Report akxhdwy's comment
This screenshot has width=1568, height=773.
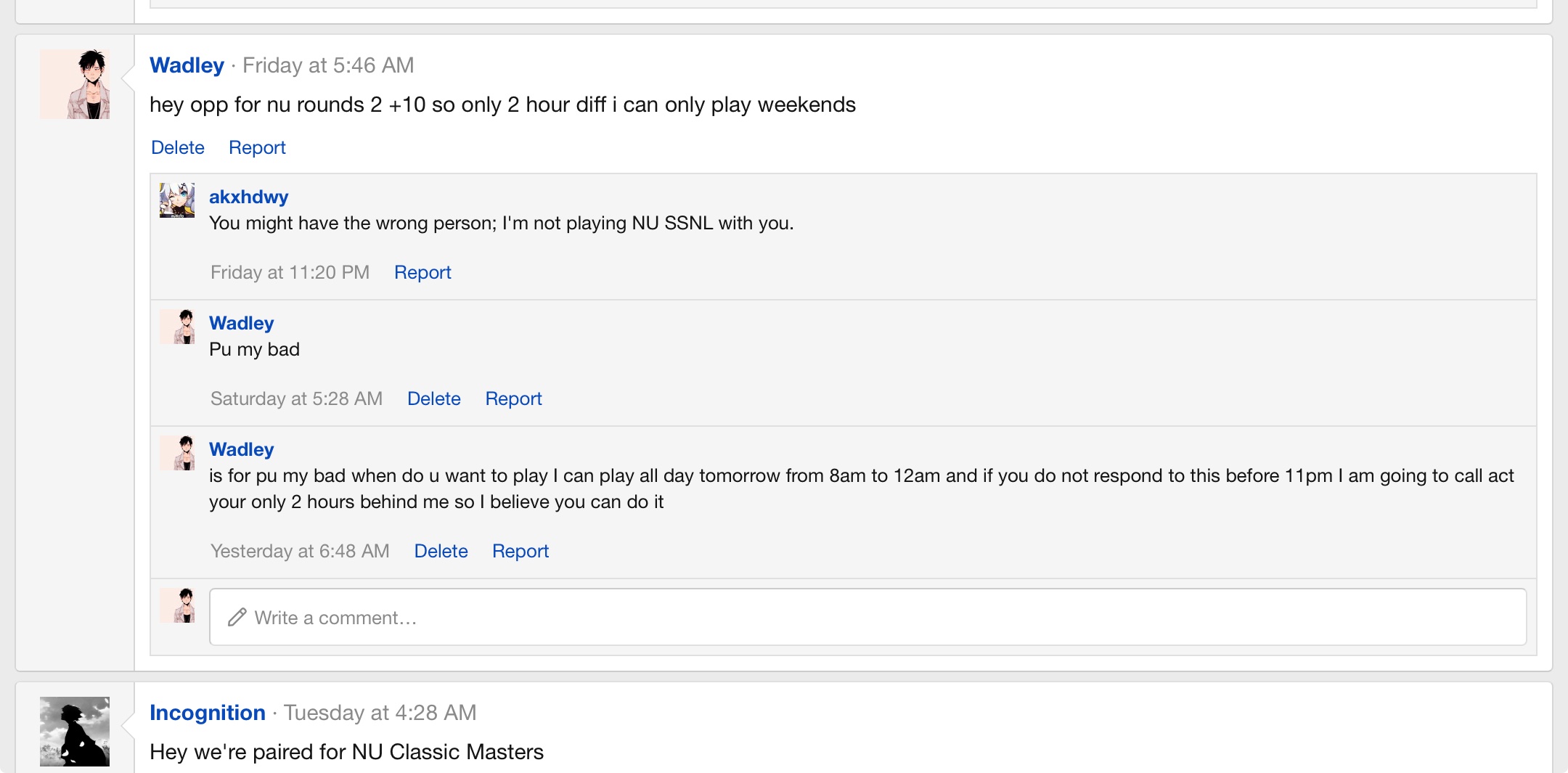point(422,272)
